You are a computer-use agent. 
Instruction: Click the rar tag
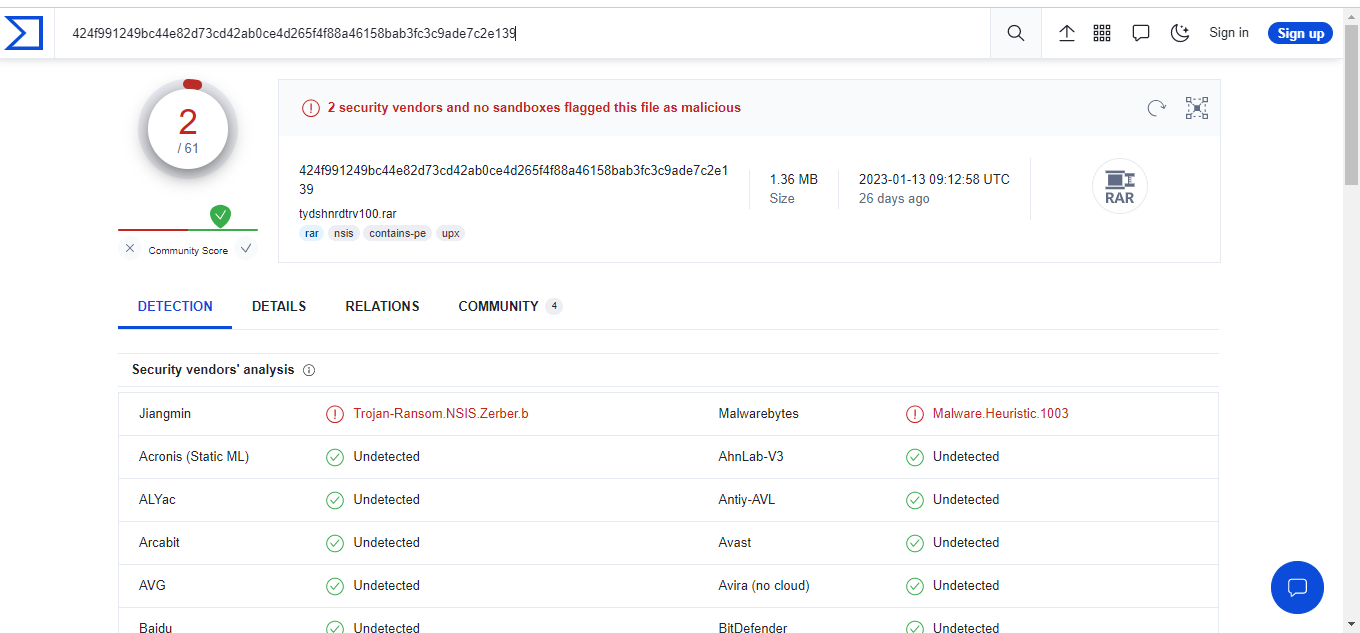coord(312,233)
